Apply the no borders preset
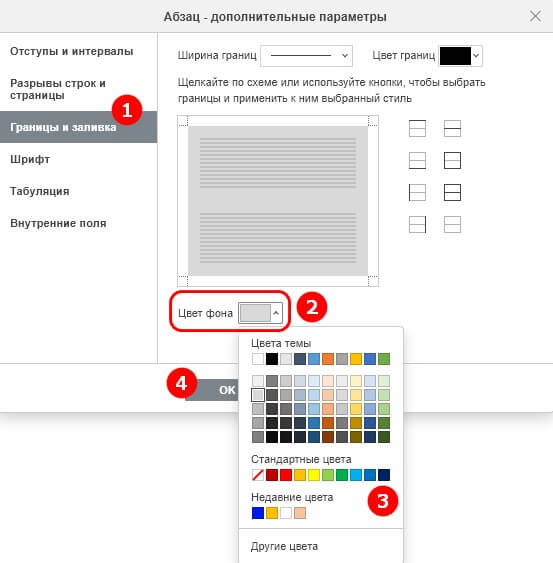The width and height of the screenshot is (553, 563). point(452,224)
